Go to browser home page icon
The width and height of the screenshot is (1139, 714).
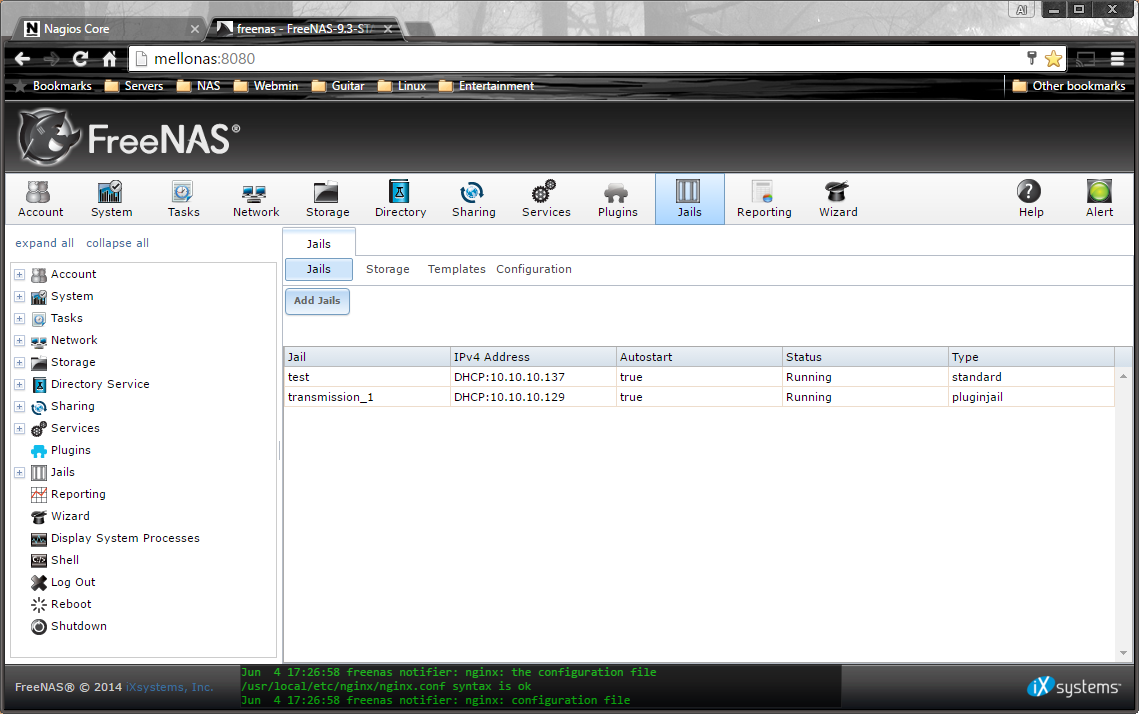pos(109,59)
